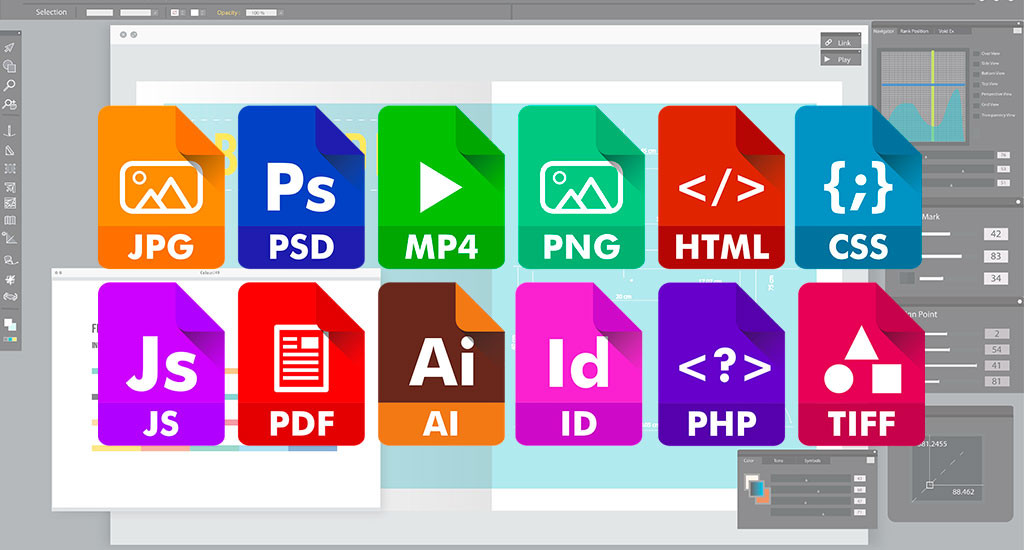
Task: Click the overlapping shapes tool in left toolbar
Action: (10, 66)
